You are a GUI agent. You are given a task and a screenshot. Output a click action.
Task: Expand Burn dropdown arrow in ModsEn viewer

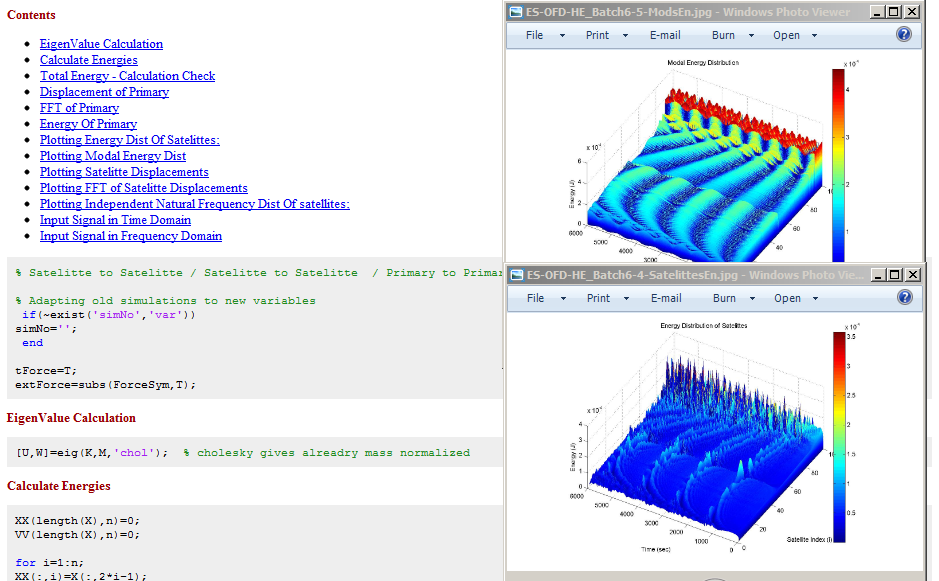click(x=751, y=36)
